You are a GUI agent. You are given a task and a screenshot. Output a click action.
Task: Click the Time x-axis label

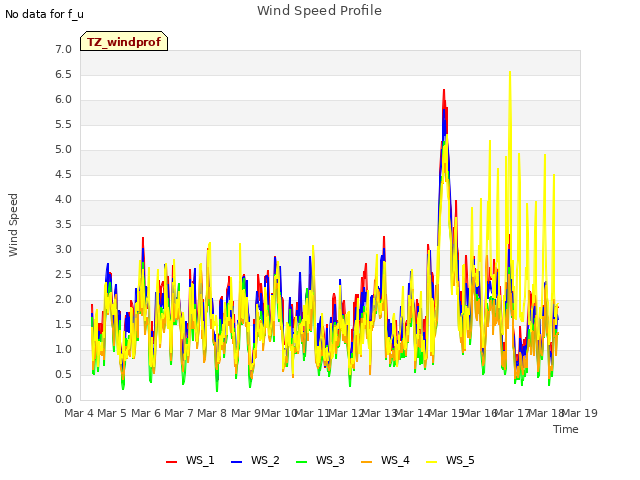click(x=566, y=429)
